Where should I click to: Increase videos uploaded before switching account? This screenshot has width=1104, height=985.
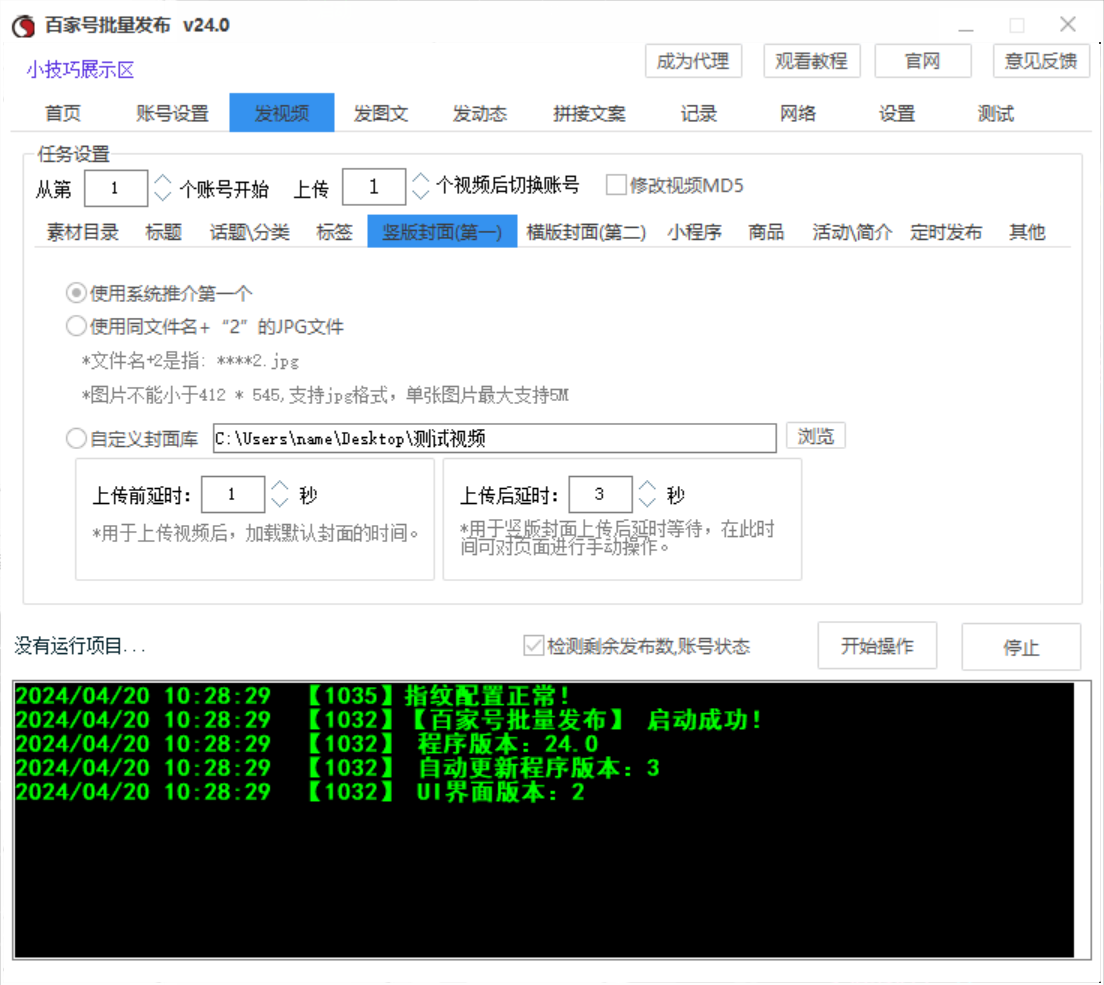[x=420, y=178]
